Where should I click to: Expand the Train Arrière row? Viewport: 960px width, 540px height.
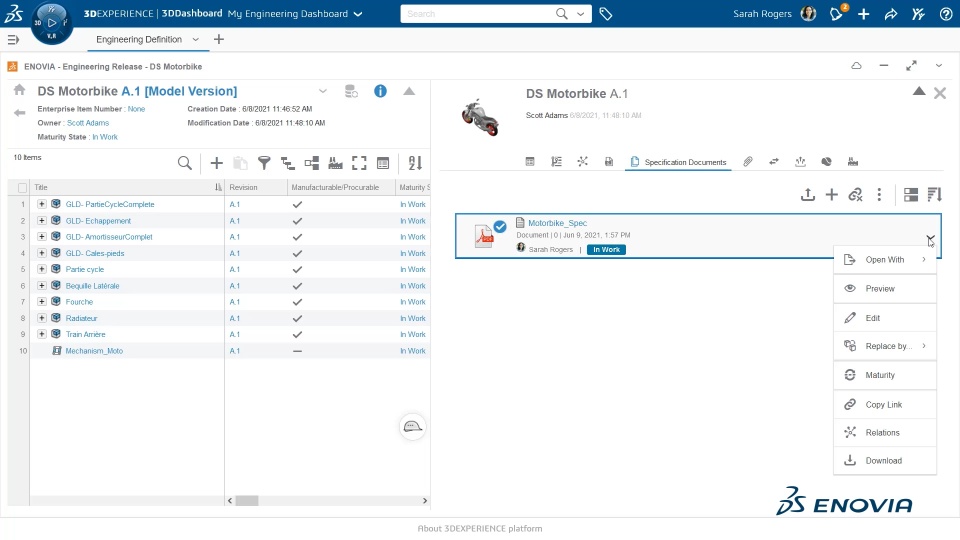tap(42, 334)
